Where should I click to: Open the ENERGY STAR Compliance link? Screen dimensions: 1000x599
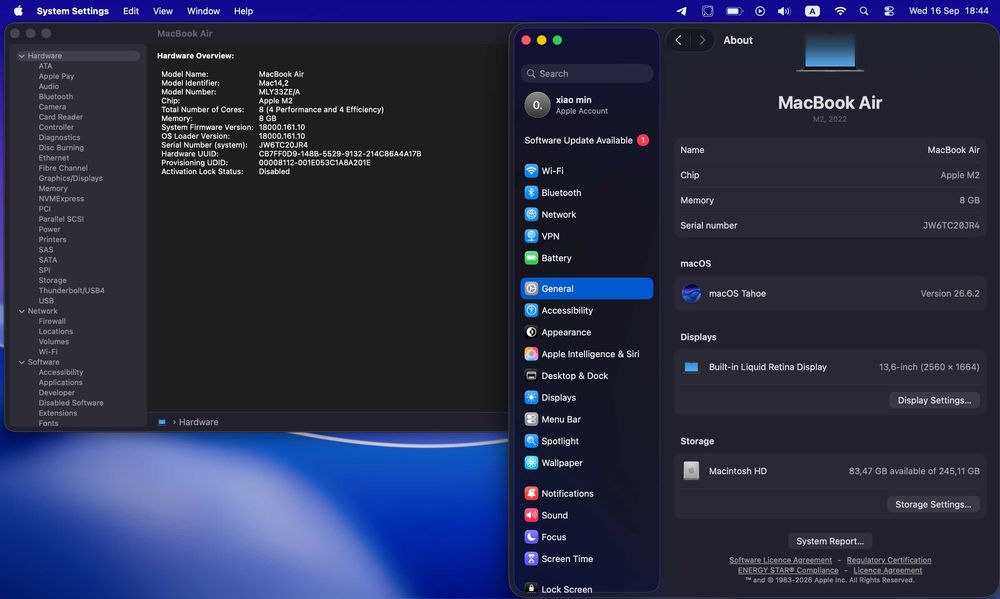788,570
